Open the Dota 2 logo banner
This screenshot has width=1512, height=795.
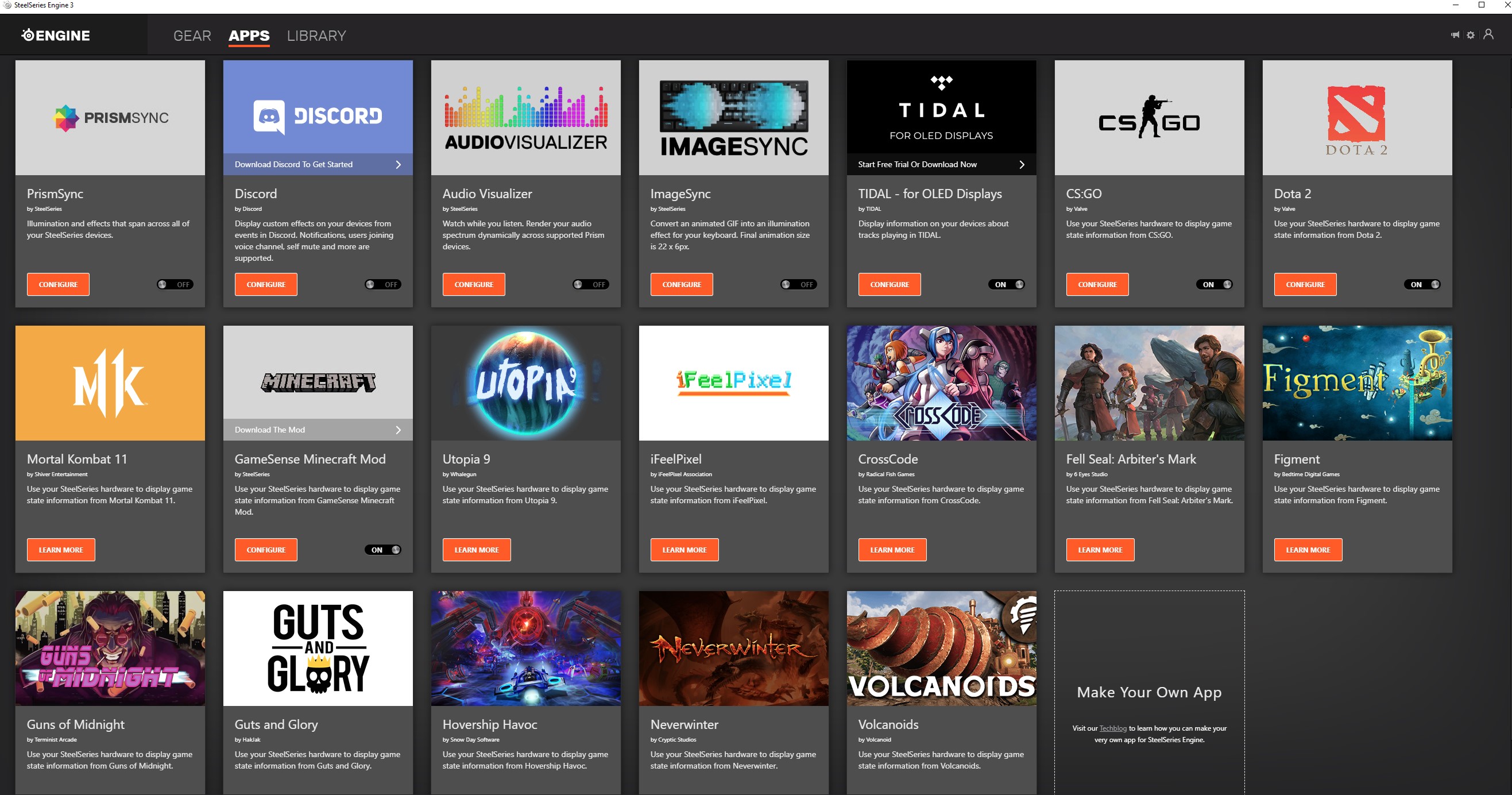[x=1356, y=117]
